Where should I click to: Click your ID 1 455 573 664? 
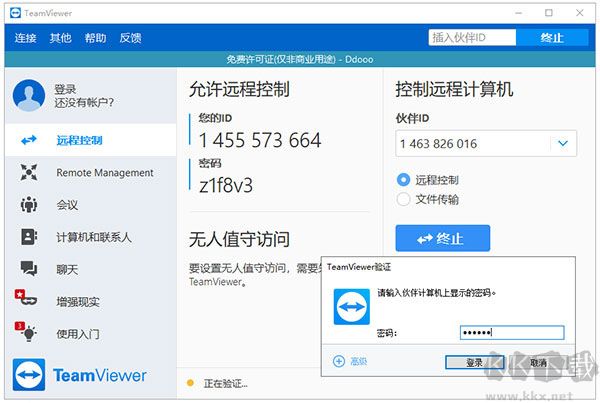(x=260, y=140)
